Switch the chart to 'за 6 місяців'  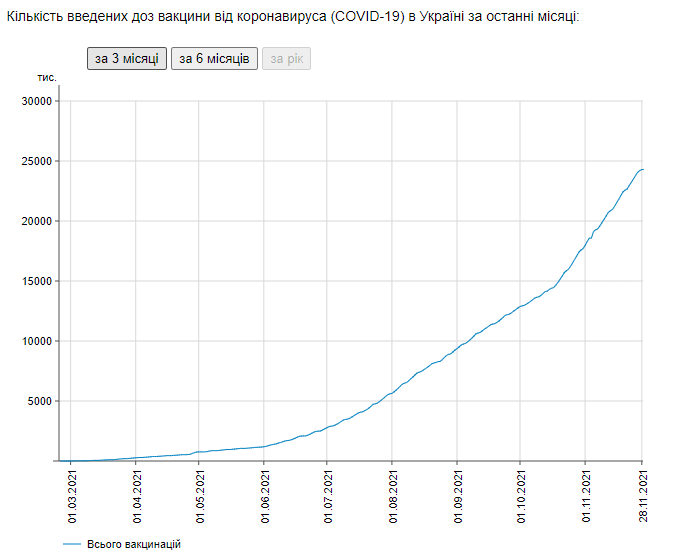coord(214,59)
